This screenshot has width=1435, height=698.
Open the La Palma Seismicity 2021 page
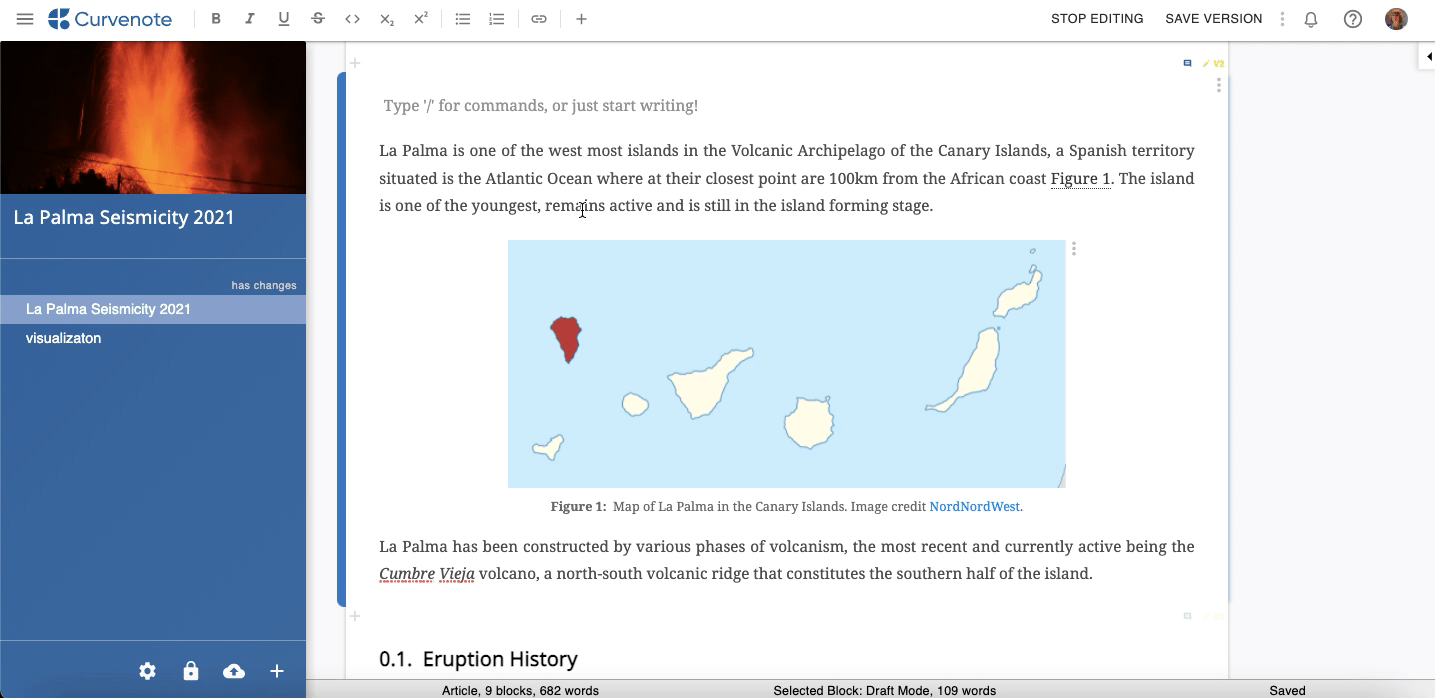point(108,309)
